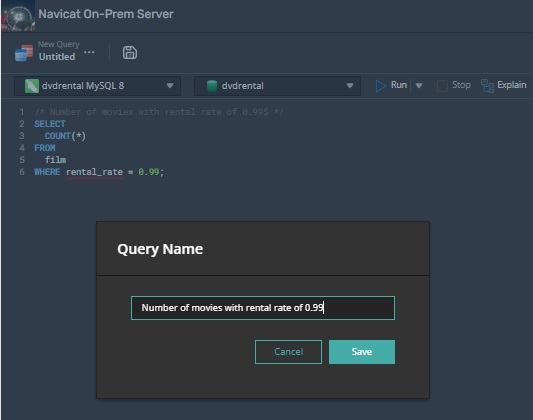Expand the Run options dropdown arrow

[419, 86]
